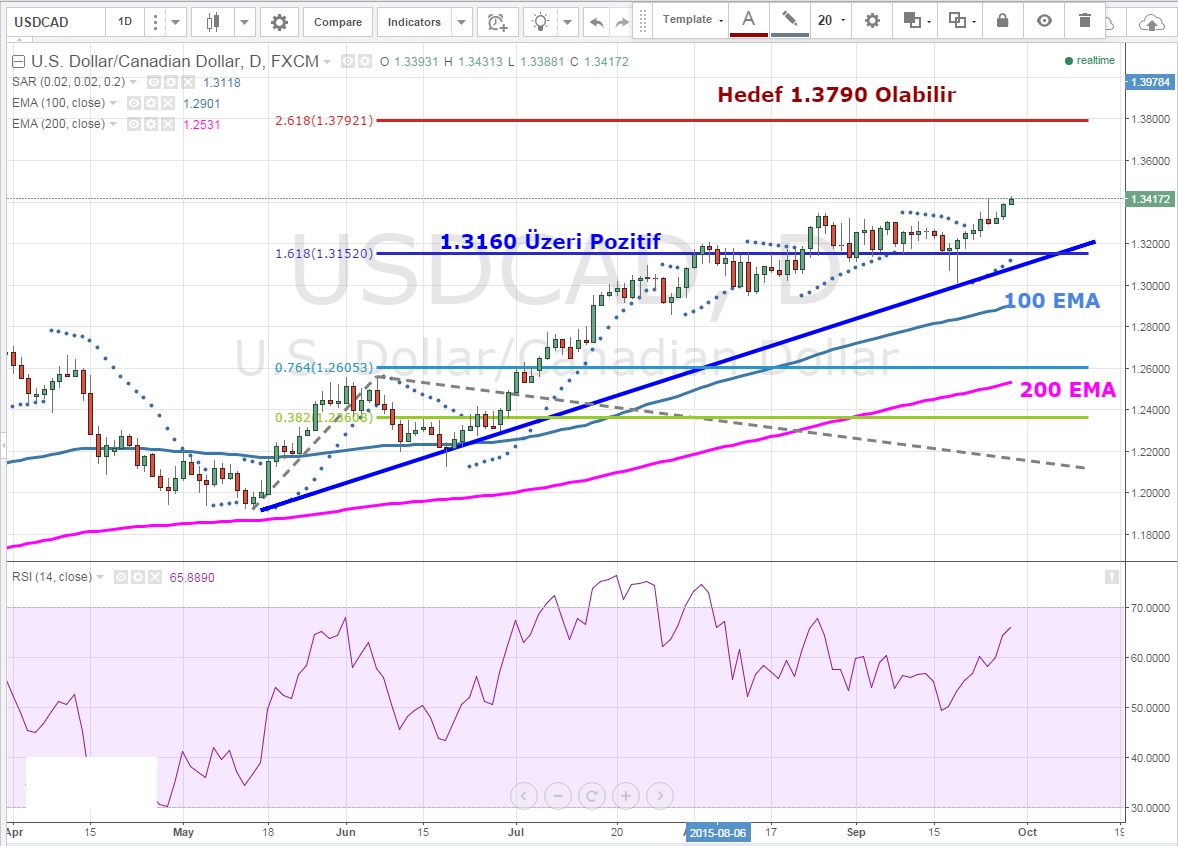Open the Template dropdown
This screenshot has height=846, width=1178.
692,20
